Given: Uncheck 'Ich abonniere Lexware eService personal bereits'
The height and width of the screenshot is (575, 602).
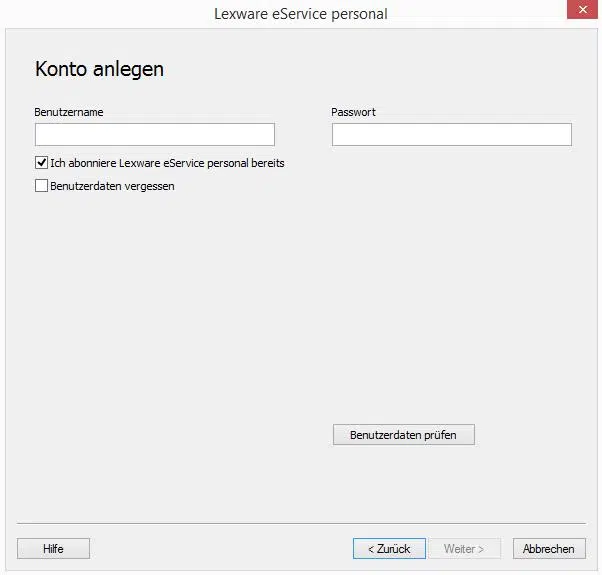Looking at the screenshot, I should tap(41, 163).
